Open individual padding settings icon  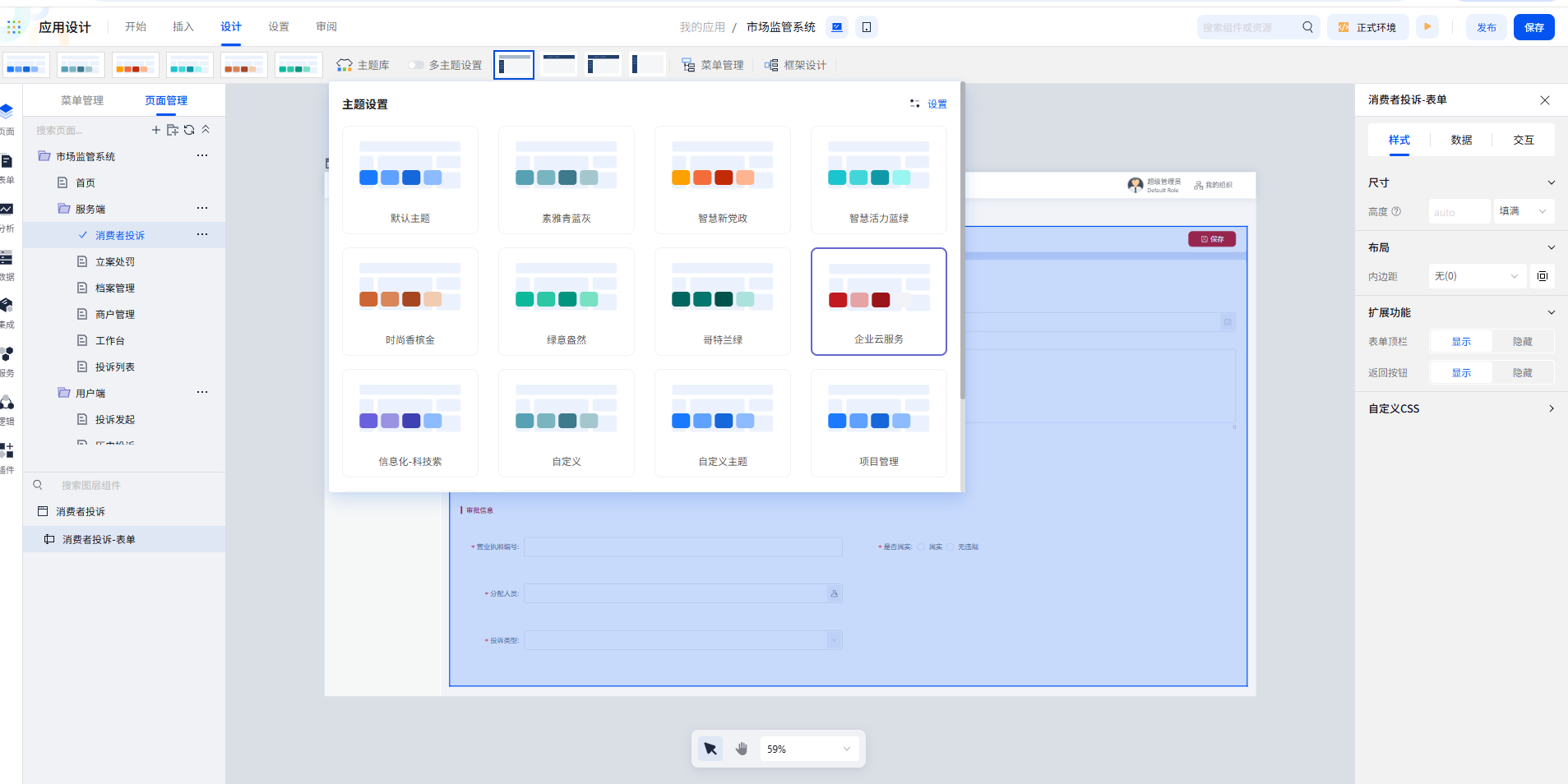[1543, 276]
